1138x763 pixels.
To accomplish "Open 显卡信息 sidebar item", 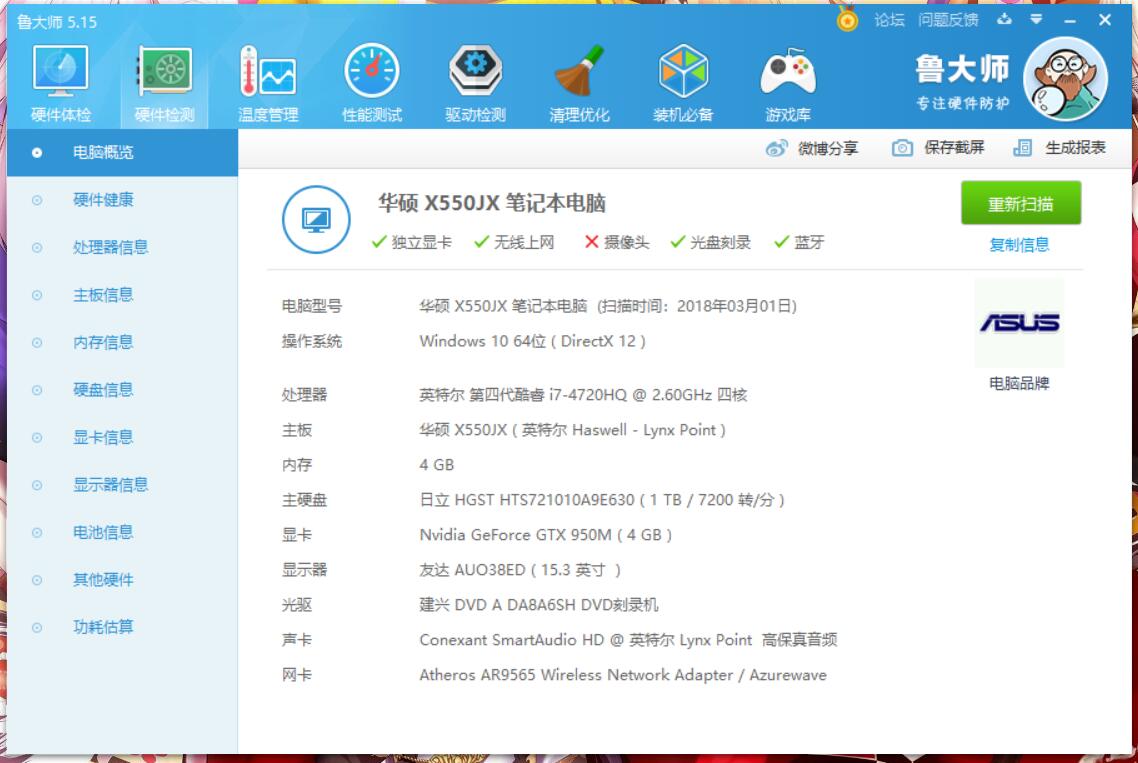I will [x=122, y=437].
